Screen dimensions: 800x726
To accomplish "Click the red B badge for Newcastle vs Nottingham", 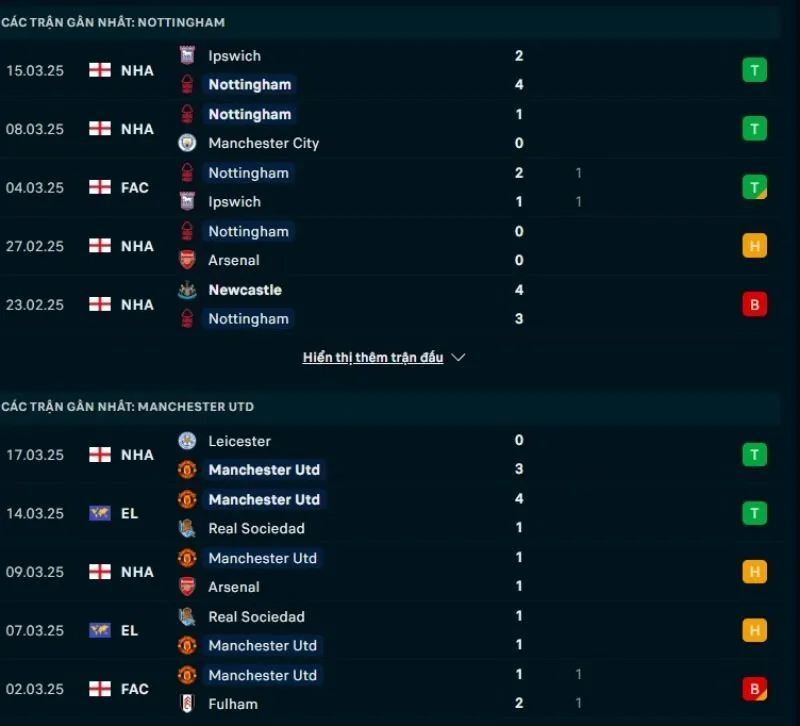I will click(x=754, y=304).
